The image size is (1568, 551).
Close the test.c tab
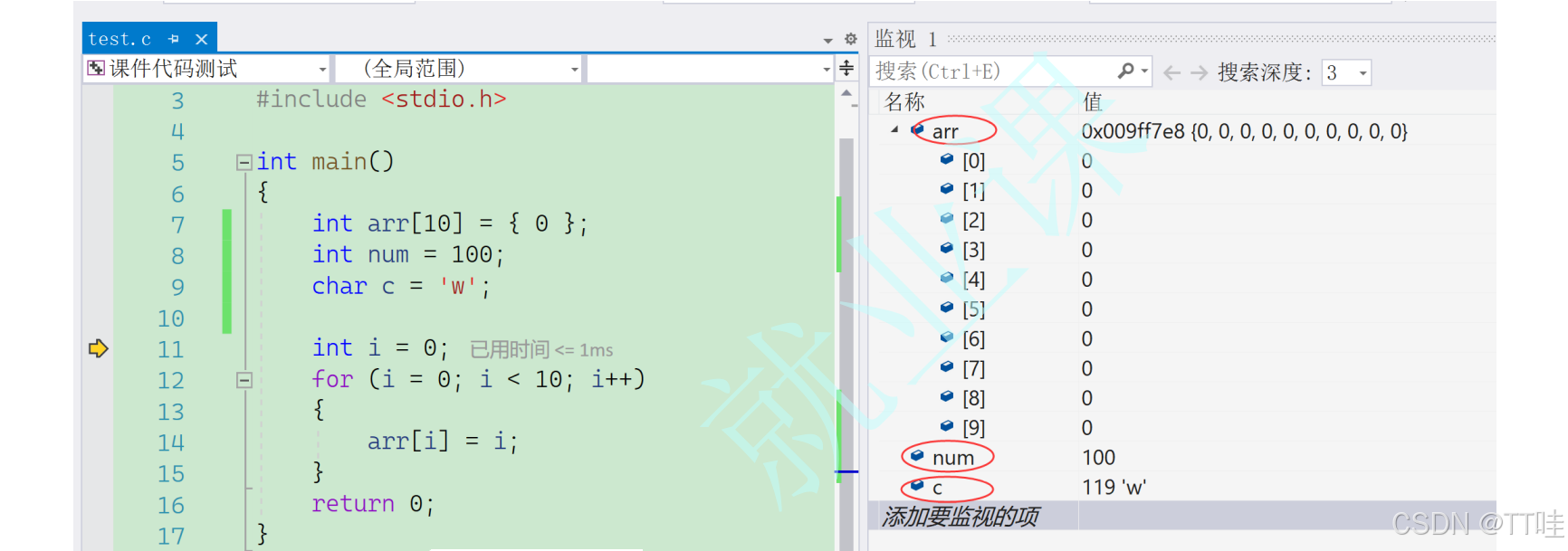point(201,39)
